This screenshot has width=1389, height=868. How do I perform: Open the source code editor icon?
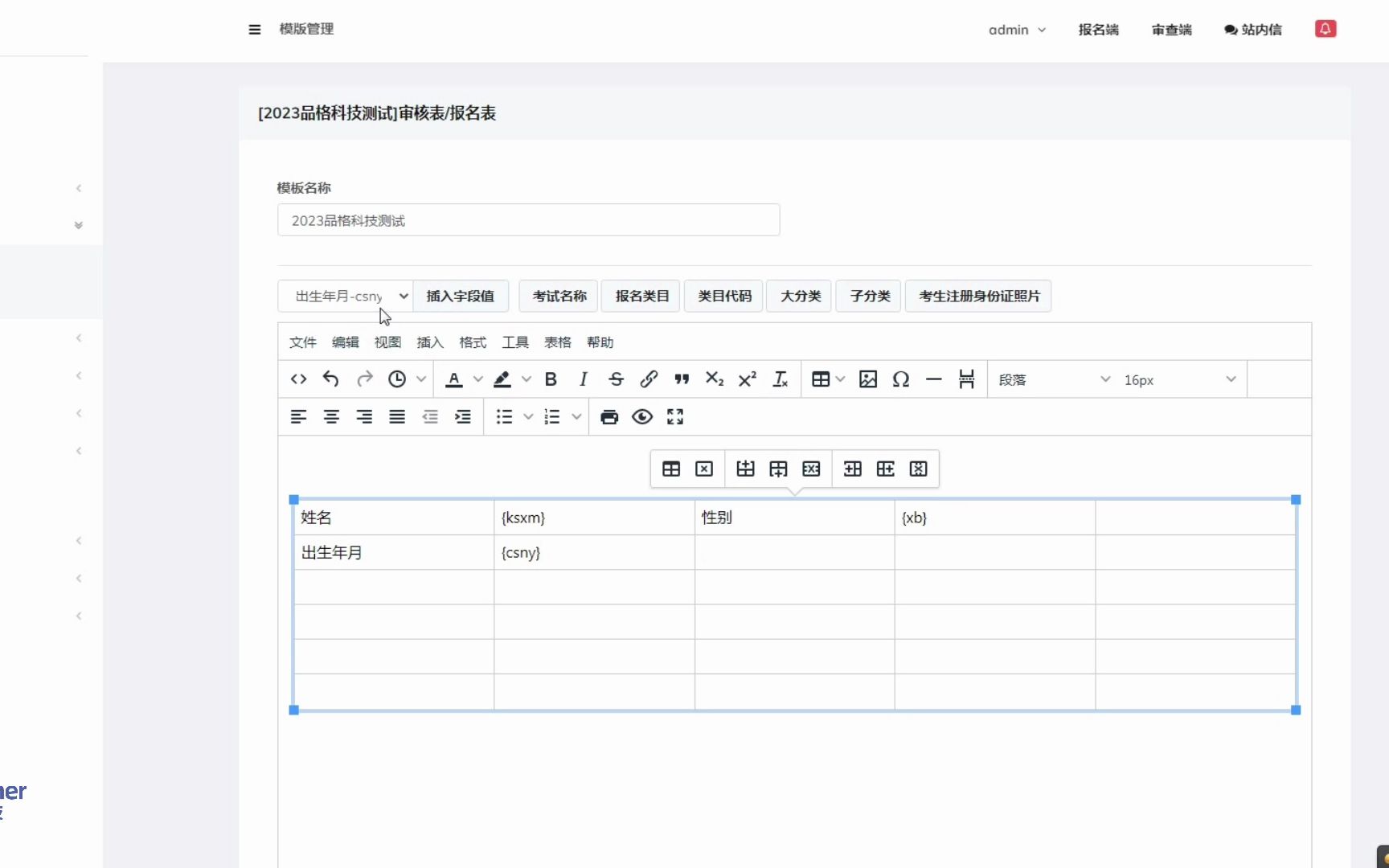[298, 379]
